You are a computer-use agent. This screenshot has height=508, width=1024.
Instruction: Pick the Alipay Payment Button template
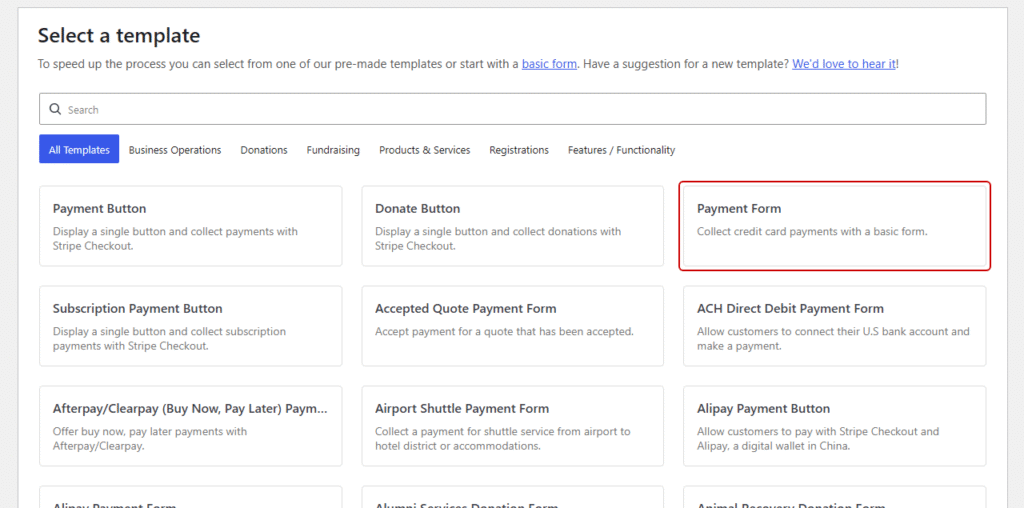(835, 426)
